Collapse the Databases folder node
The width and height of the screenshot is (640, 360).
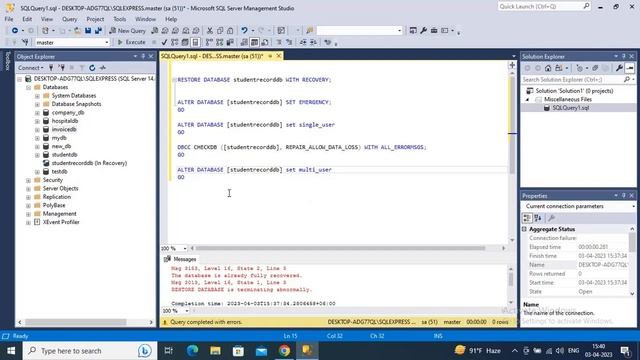28,87
